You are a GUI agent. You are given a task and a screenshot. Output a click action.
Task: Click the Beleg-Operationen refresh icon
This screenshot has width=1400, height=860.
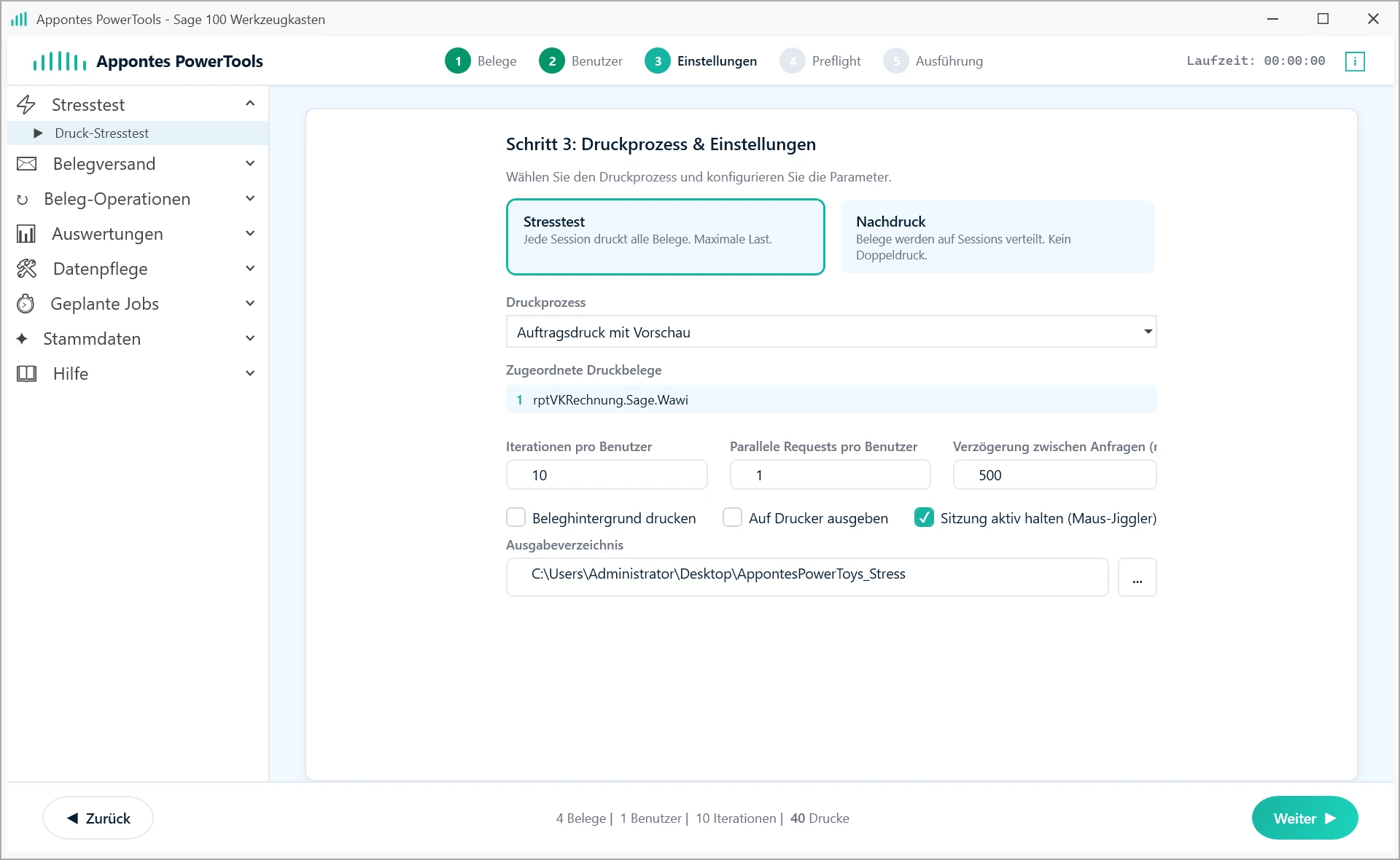[23, 200]
